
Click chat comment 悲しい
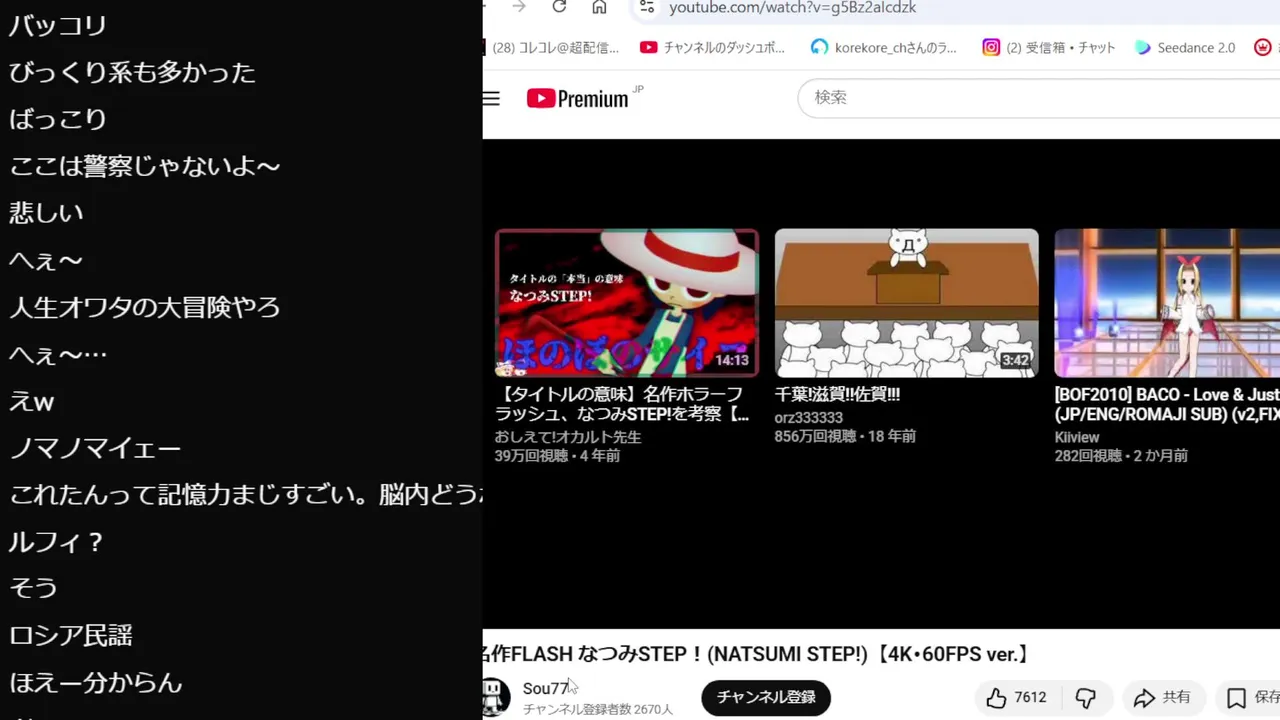coord(45,213)
